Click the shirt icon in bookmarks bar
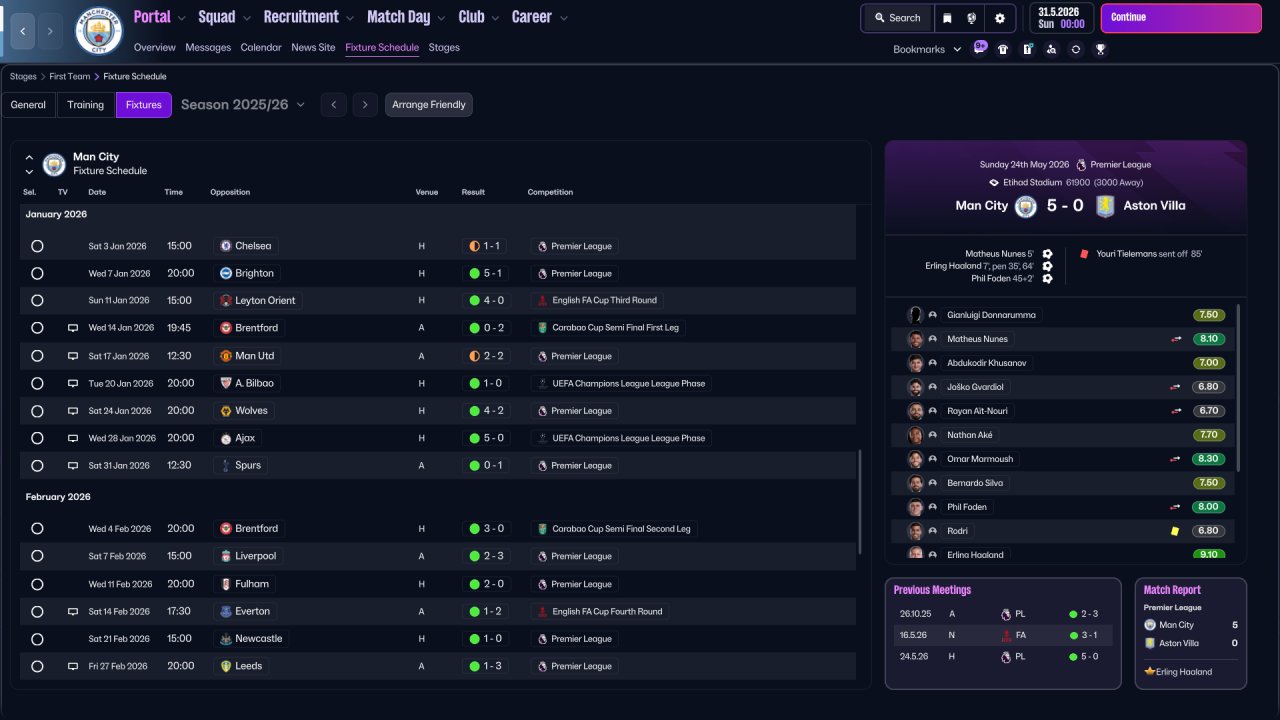 [1003, 49]
